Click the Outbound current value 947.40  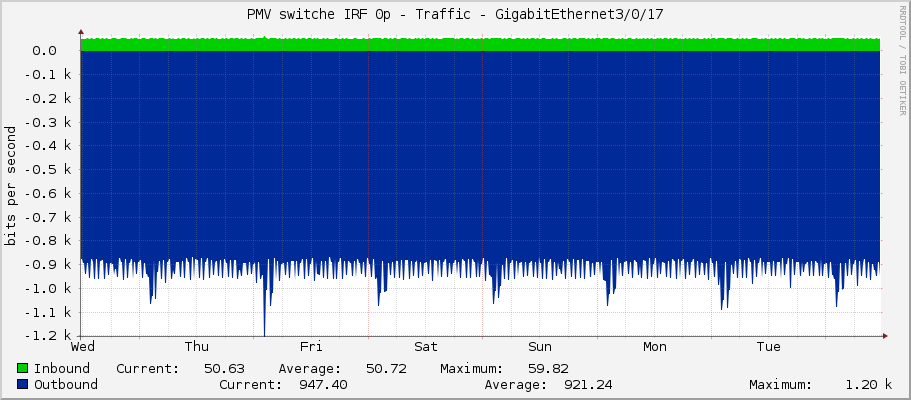coord(324,384)
